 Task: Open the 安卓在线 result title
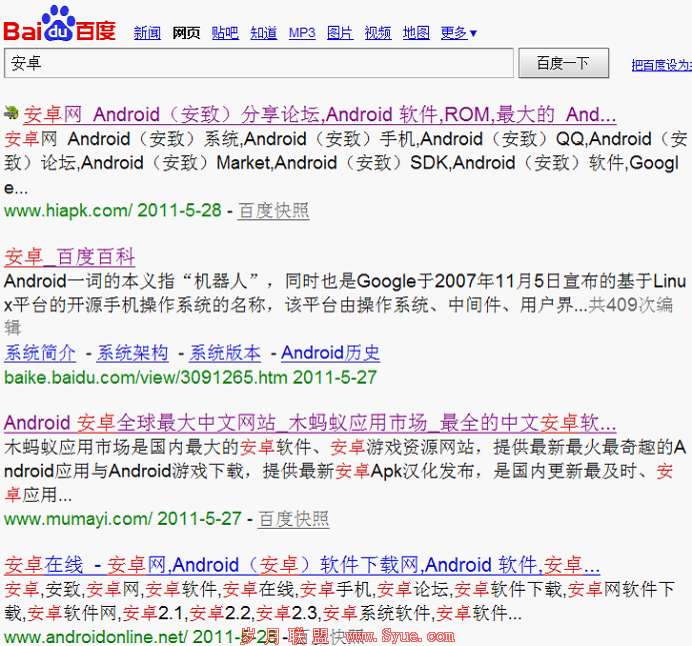click(x=302, y=565)
